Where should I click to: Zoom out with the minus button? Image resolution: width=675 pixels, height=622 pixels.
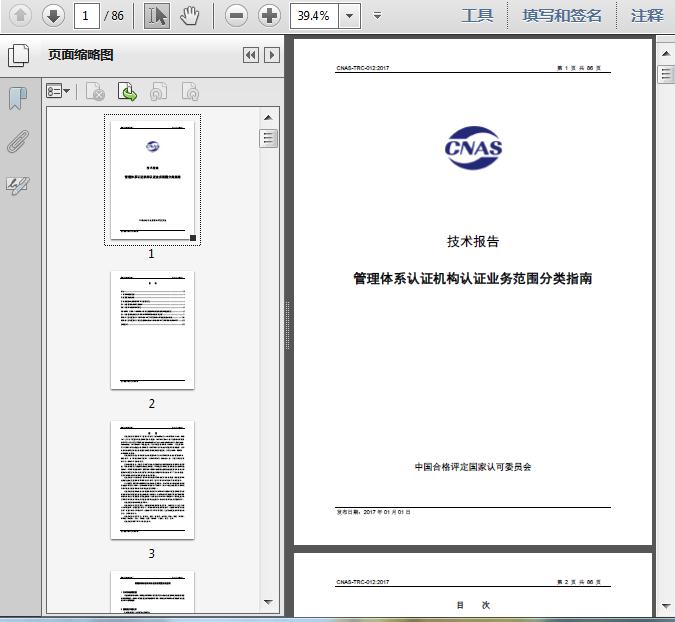click(236, 15)
